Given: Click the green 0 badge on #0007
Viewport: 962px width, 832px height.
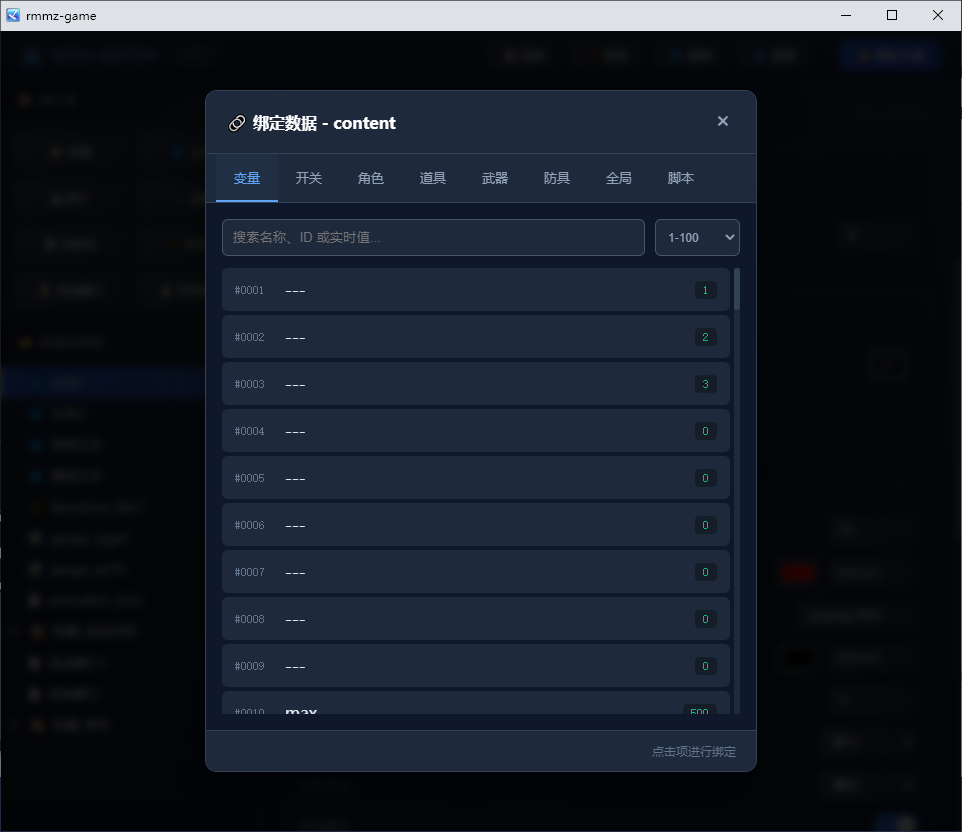Looking at the screenshot, I should click(706, 572).
